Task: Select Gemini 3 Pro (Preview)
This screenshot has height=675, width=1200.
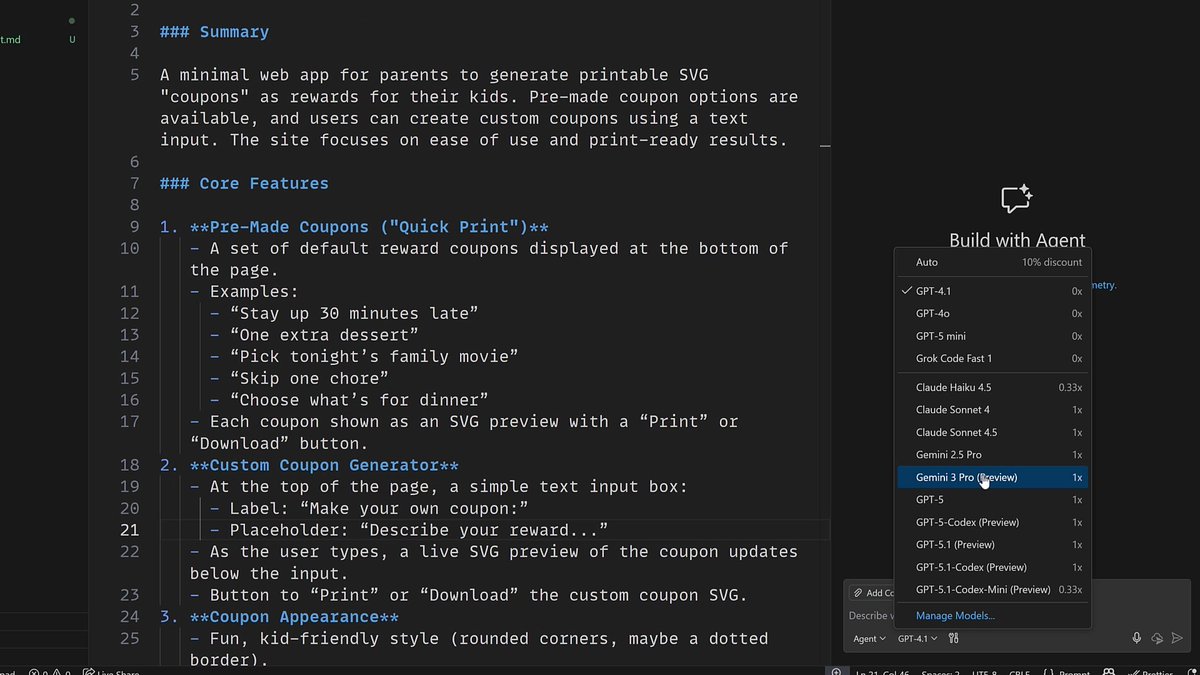Action: point(992,477)
